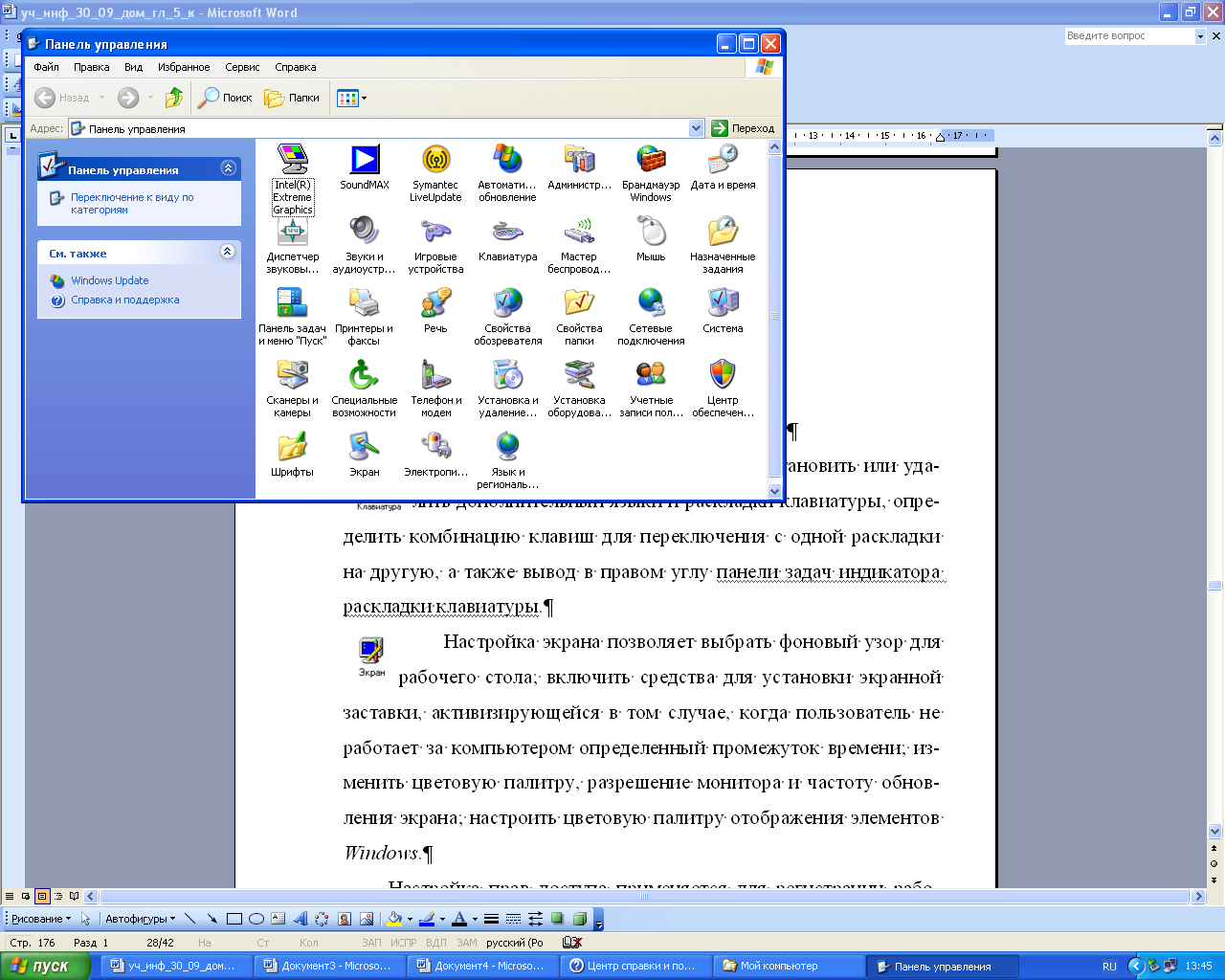Screen dimensions: 1225x980
Task: Open Установка и удаление программ icon
Action: 507,375
